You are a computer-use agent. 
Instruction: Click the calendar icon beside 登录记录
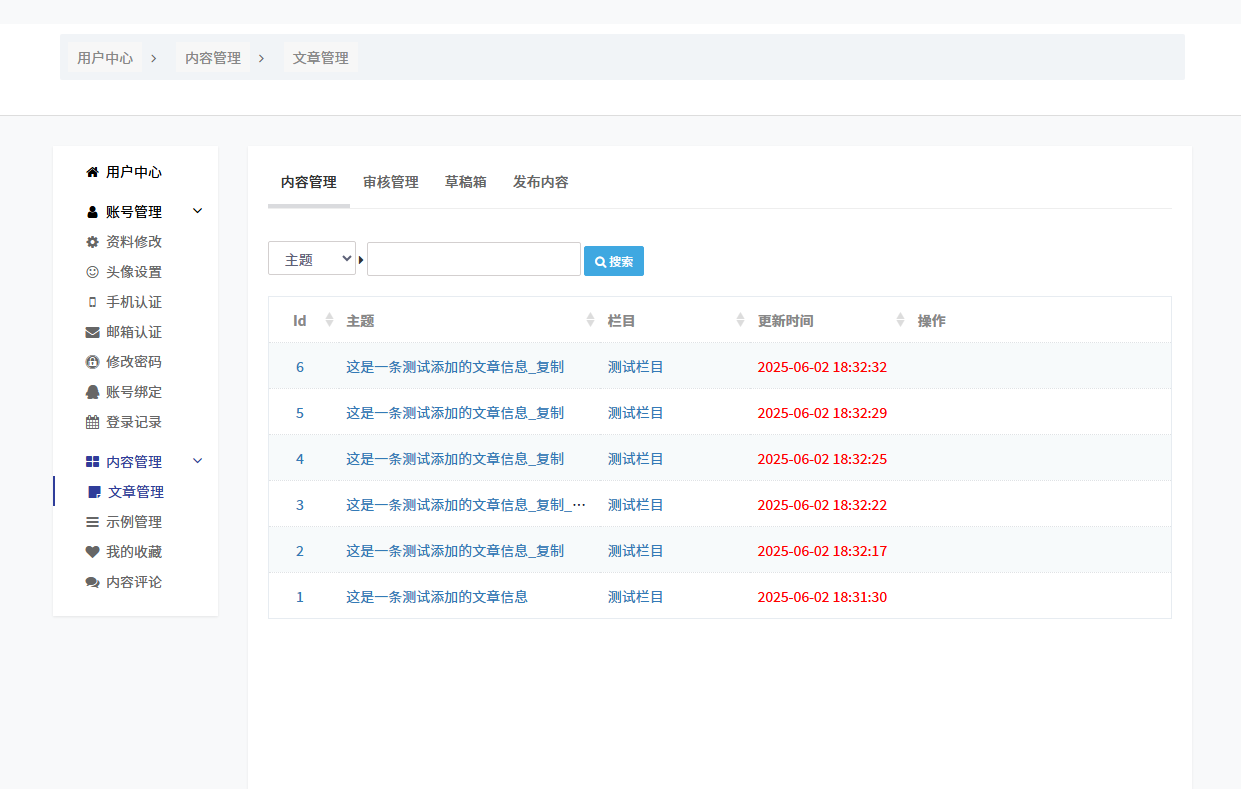(93, 422)
